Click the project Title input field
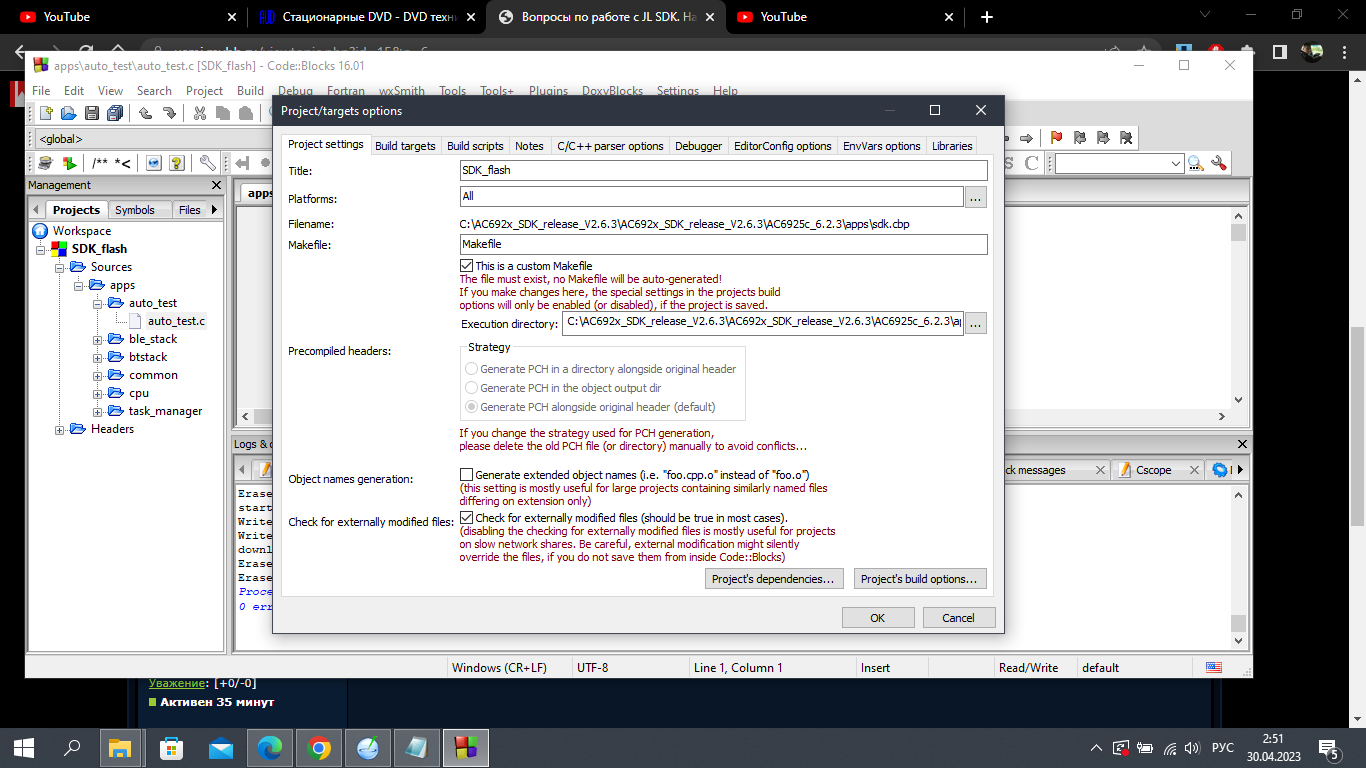 click(x=723, y=170)
